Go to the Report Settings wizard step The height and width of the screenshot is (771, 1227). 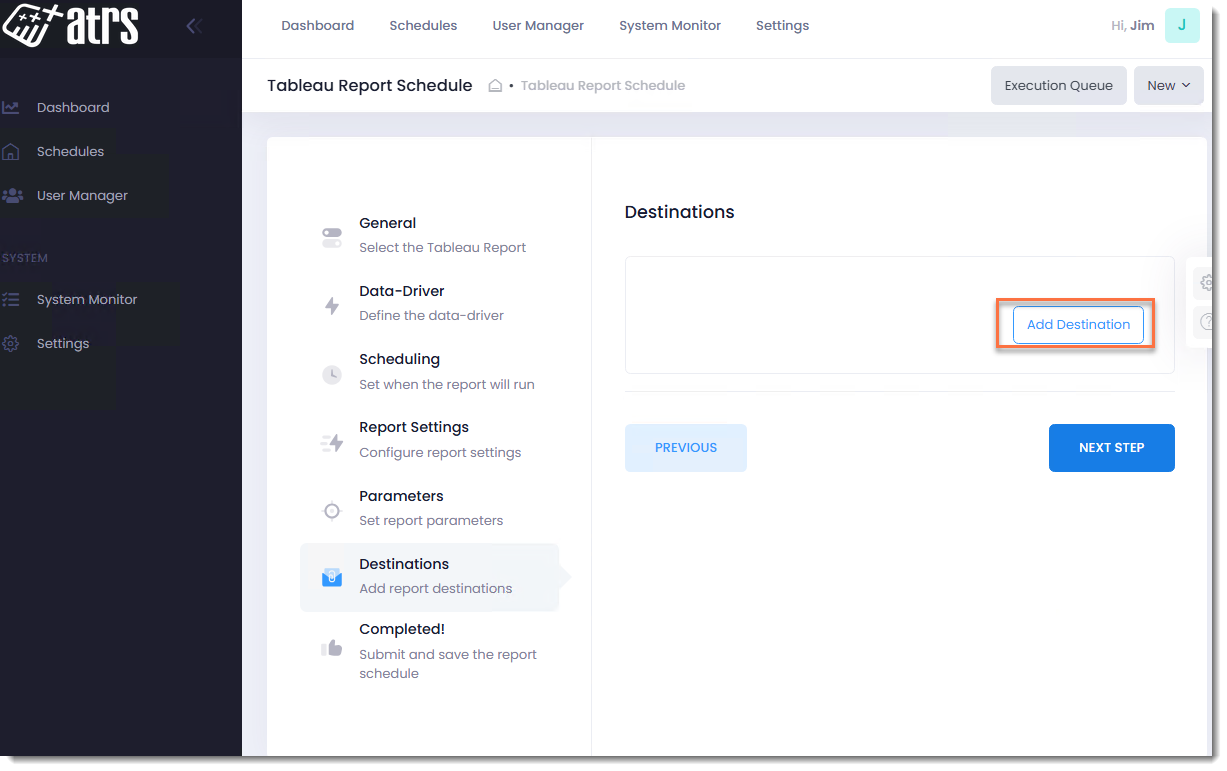coord(429,439)
